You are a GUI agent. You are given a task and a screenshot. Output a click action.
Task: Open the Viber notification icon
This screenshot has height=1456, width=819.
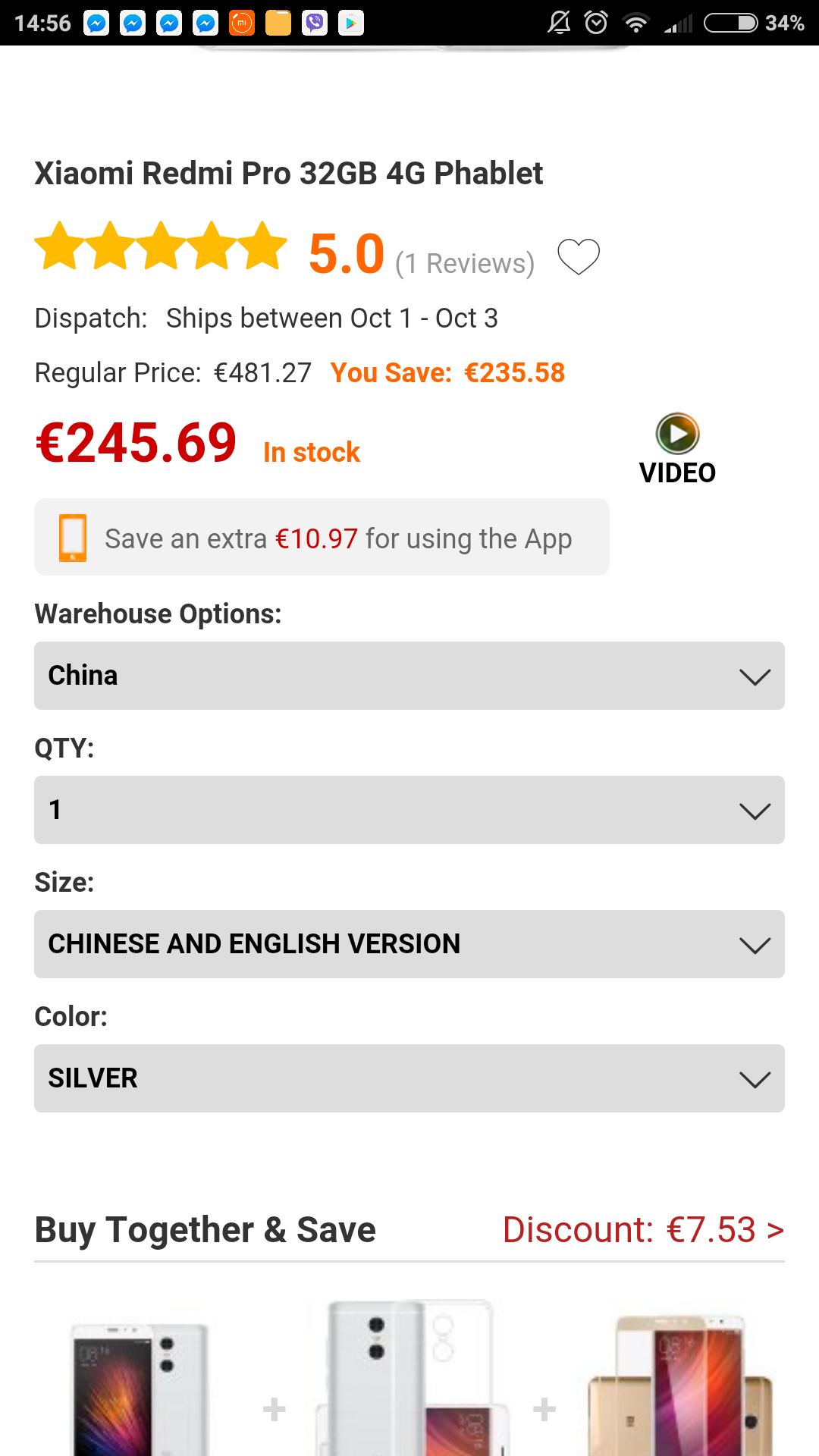pyautogui.click(x=315, y=24)
